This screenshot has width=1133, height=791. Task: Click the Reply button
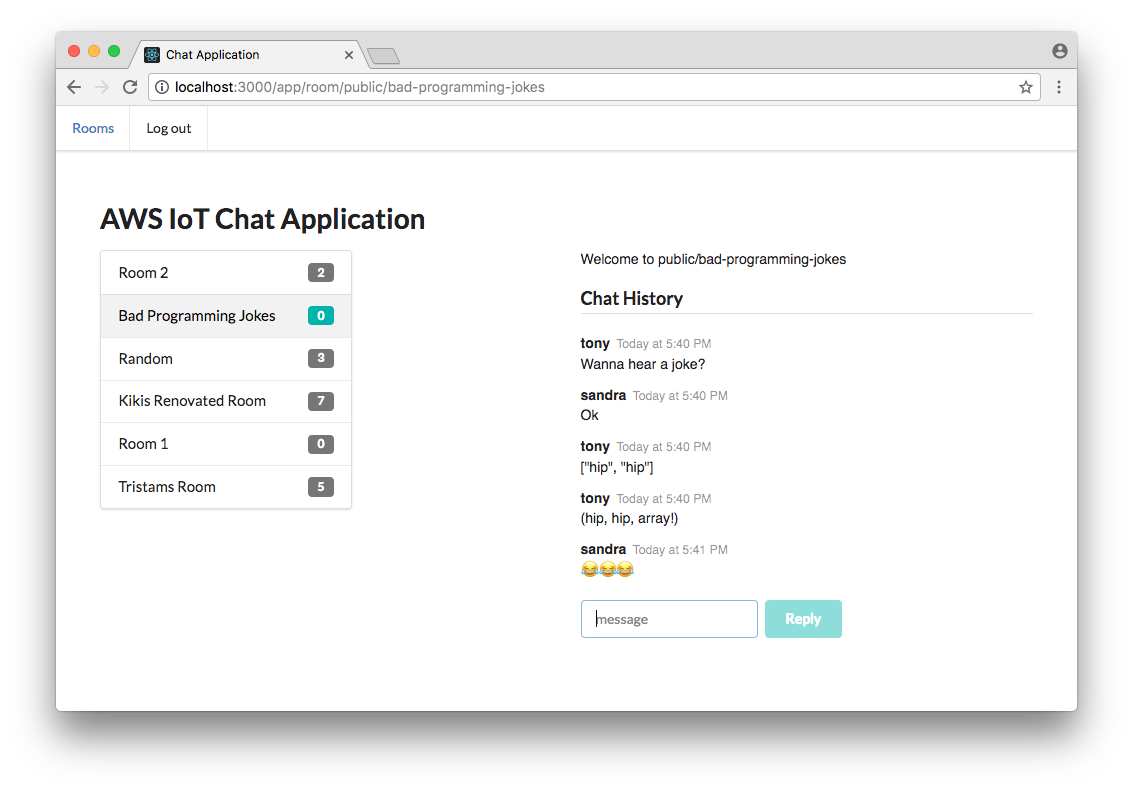pos(803,619)
